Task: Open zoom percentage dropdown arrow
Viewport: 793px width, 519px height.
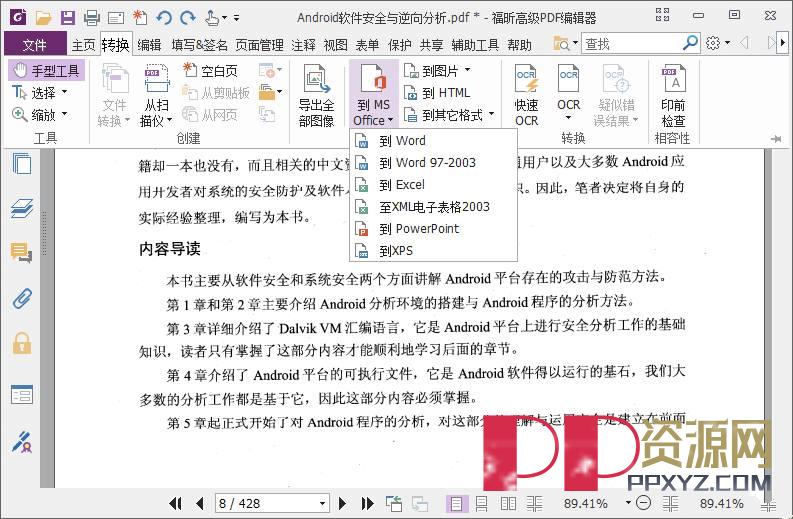Action: 628,503
